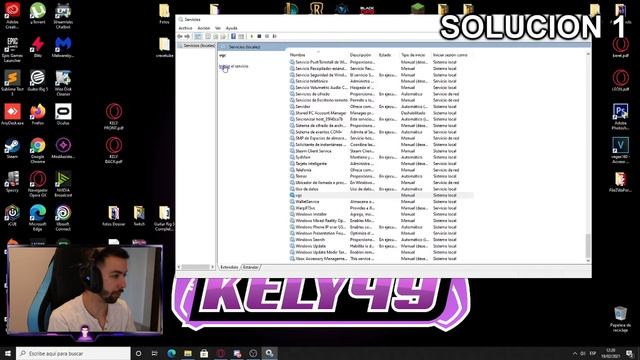Select Shared PC Account Manager row
Screen dimensions: 640x360
click(381, 113)
